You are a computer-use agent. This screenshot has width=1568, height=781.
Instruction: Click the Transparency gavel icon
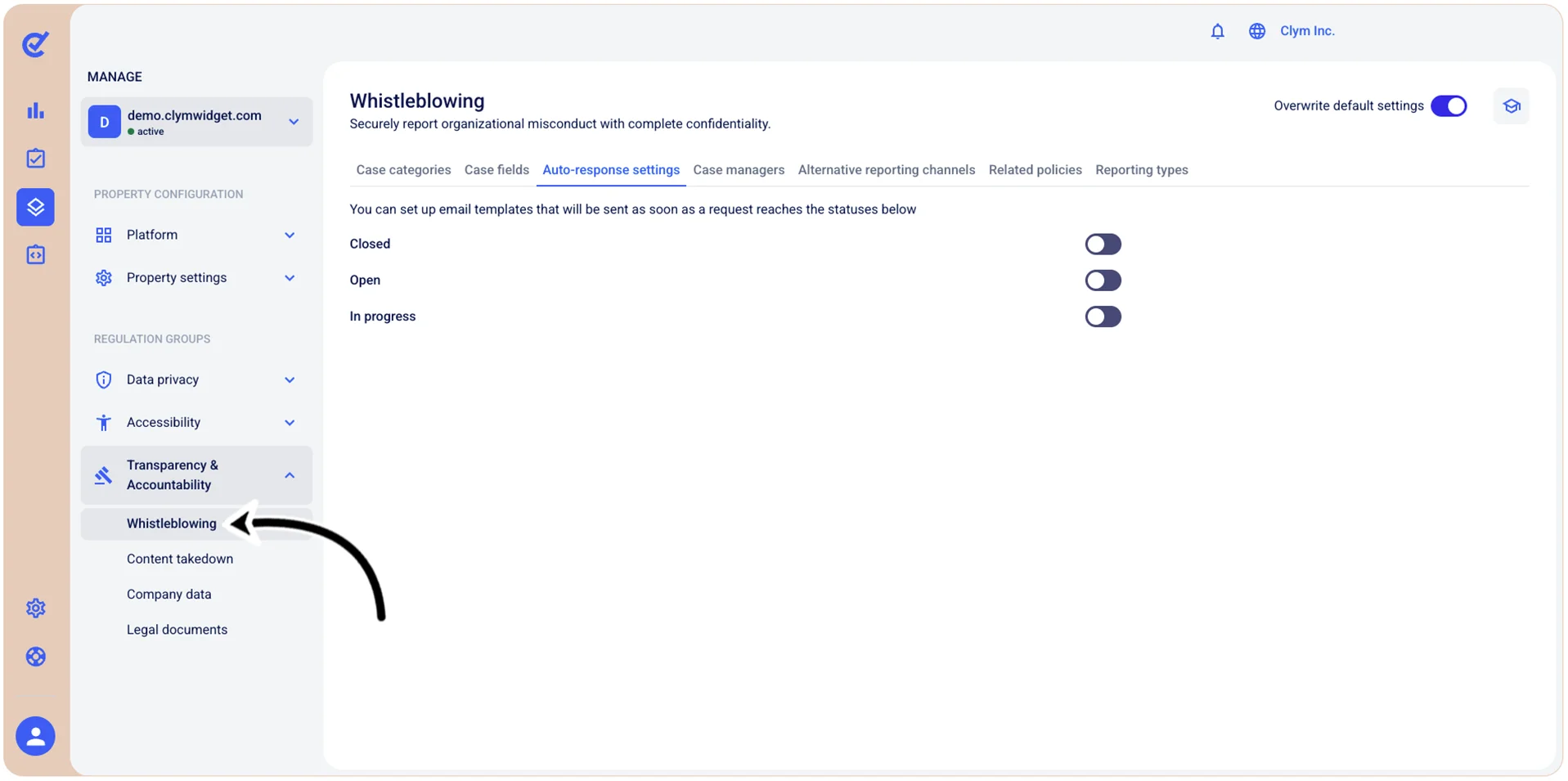[x=104, y=475]
